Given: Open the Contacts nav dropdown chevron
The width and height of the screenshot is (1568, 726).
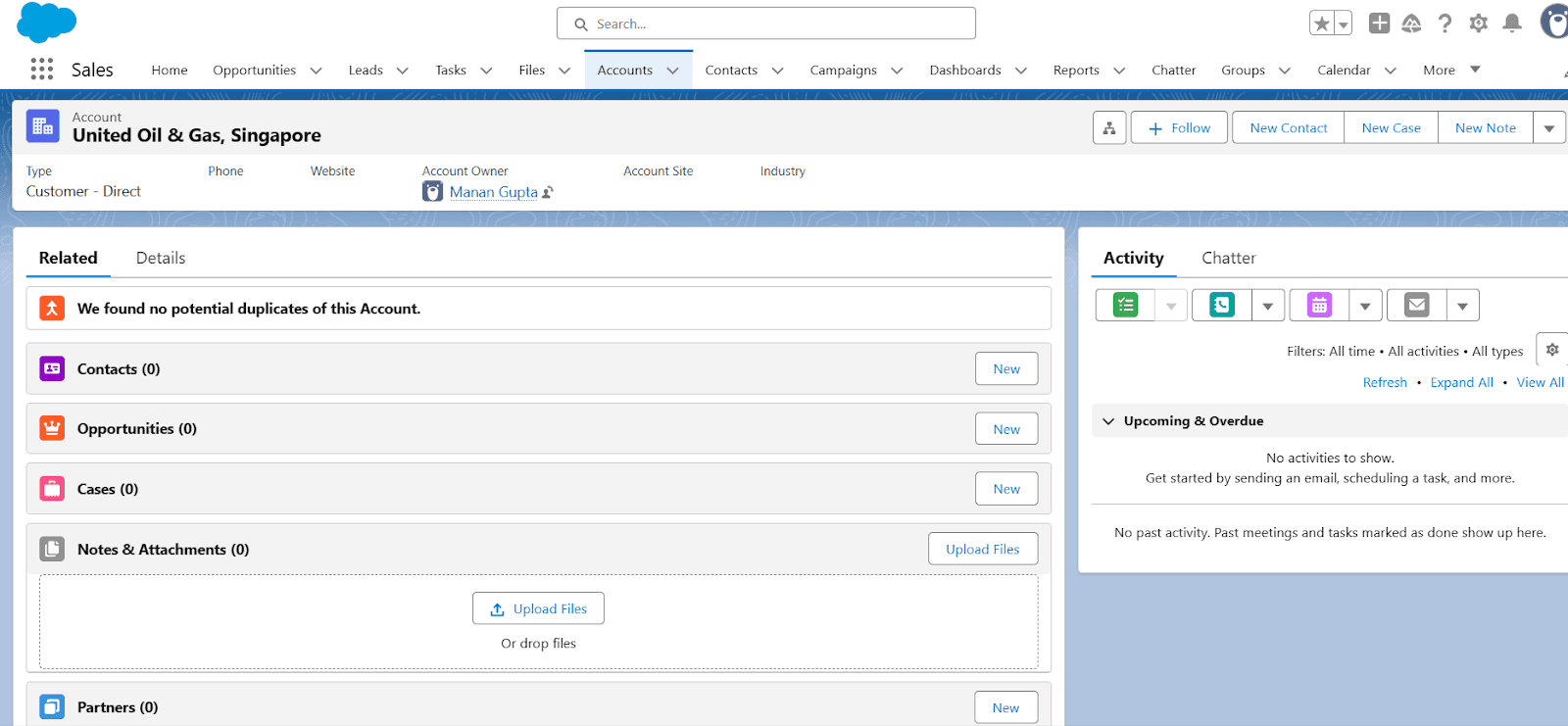Looking at the screenshot, I should pyautogui.click(x=778, y=71).
